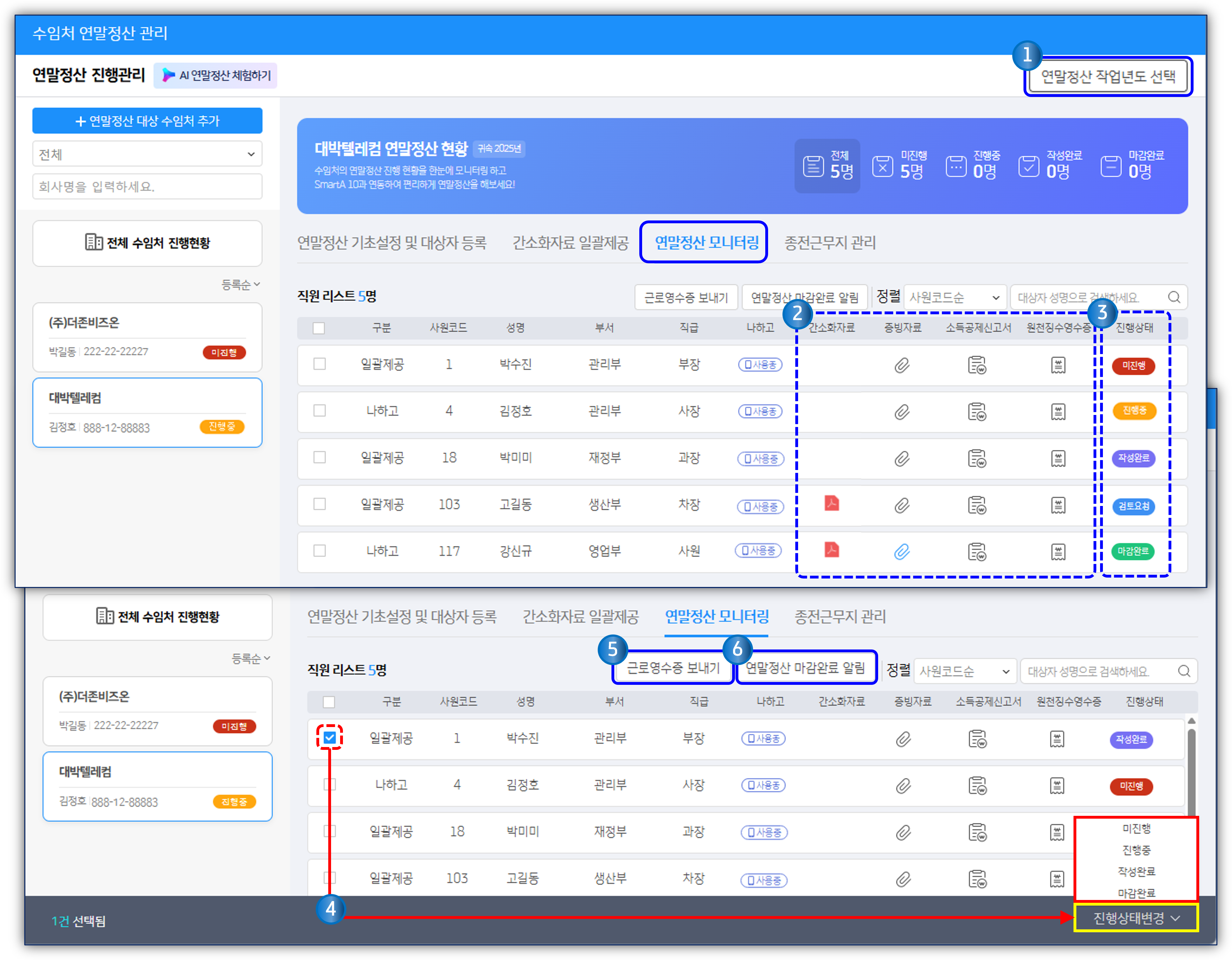Open 강신규's 원천징수영수증 icon

coord(1058,551)
